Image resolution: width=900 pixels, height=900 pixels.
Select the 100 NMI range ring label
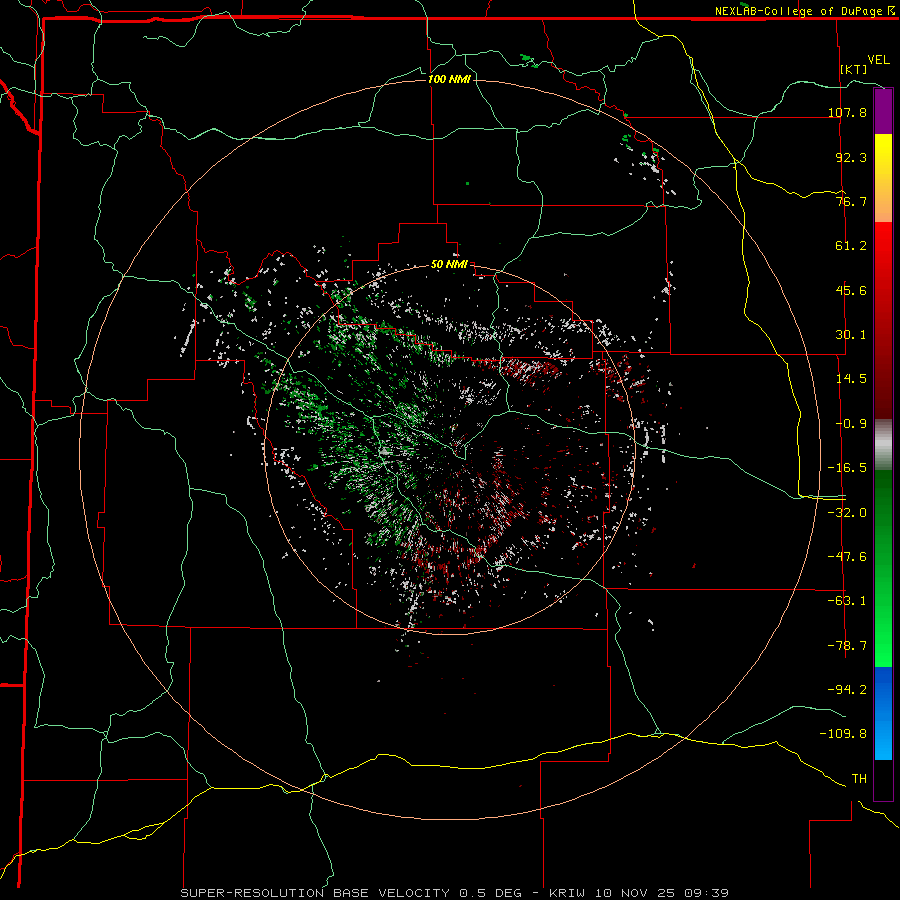pyautogui.click(x=449, y=79)
